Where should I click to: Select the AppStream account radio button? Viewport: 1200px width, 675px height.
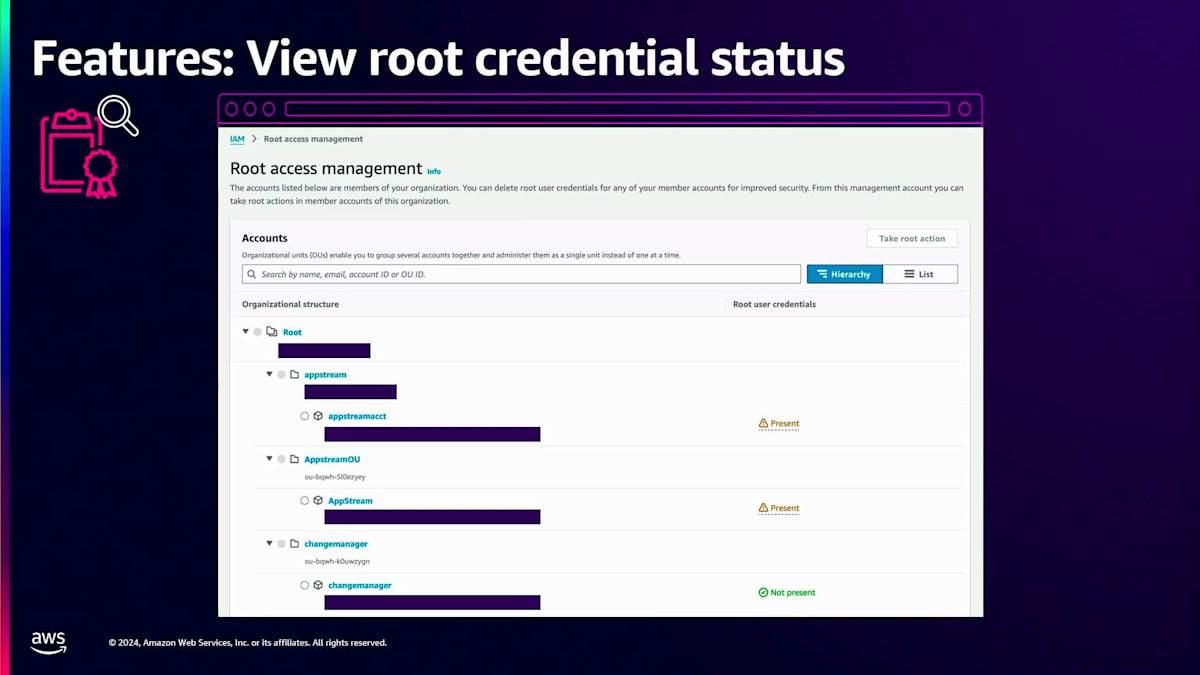(305, 500)
